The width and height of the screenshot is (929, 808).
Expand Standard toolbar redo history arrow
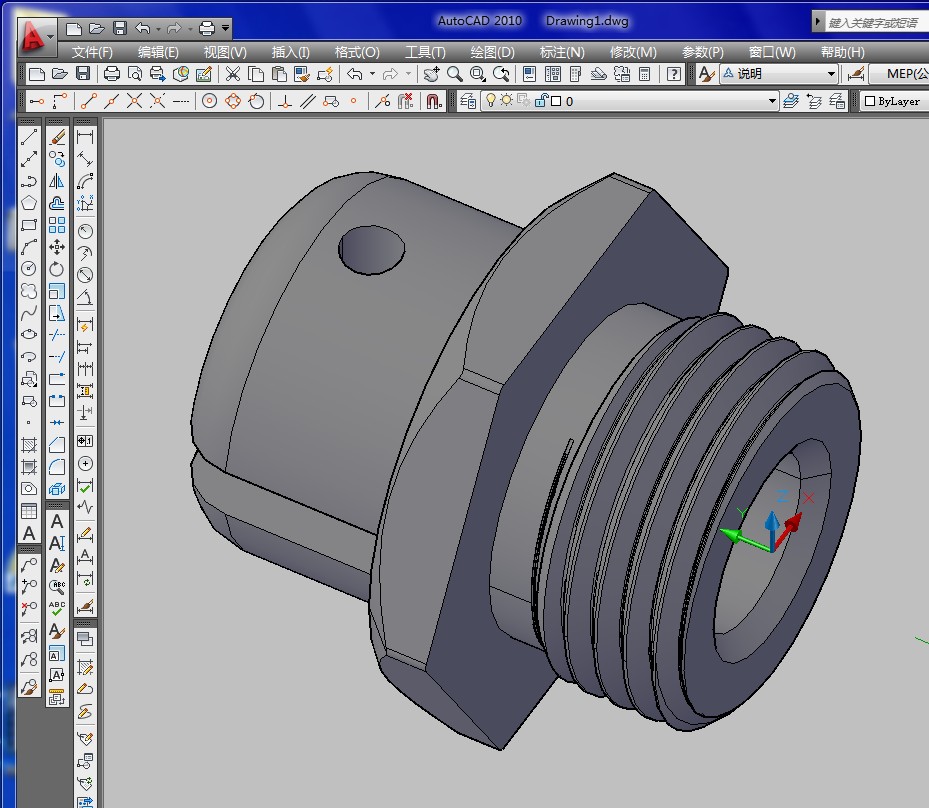click(408, 74)
